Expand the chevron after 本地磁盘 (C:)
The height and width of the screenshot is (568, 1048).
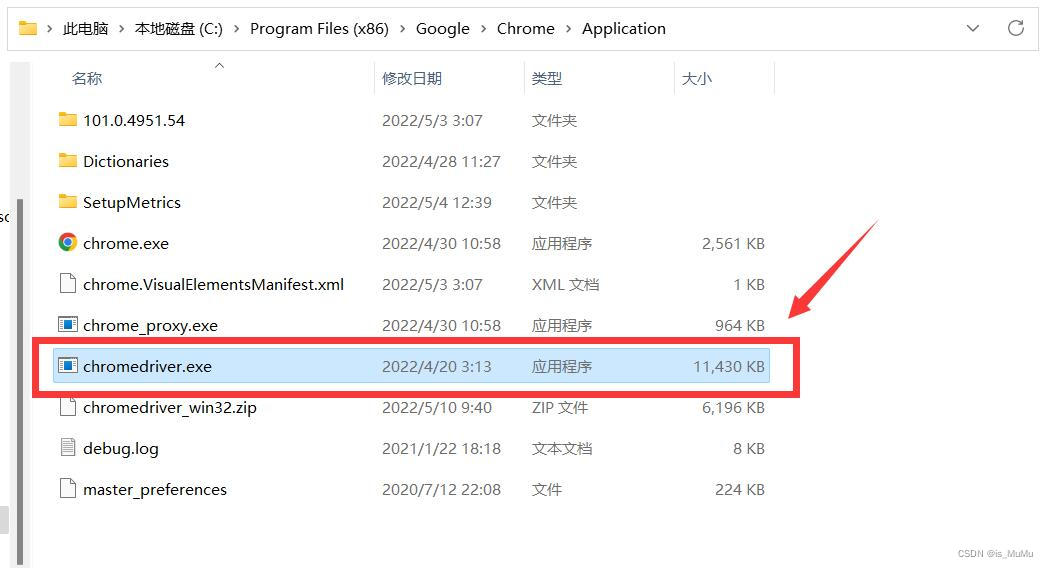pyautogui.click(x=236, y=29)
